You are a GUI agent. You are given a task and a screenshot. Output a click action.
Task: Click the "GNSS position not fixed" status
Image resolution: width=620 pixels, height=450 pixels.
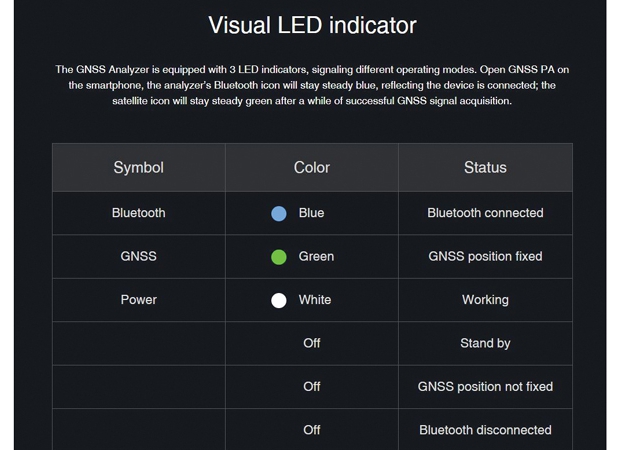(x=485, y=386)
